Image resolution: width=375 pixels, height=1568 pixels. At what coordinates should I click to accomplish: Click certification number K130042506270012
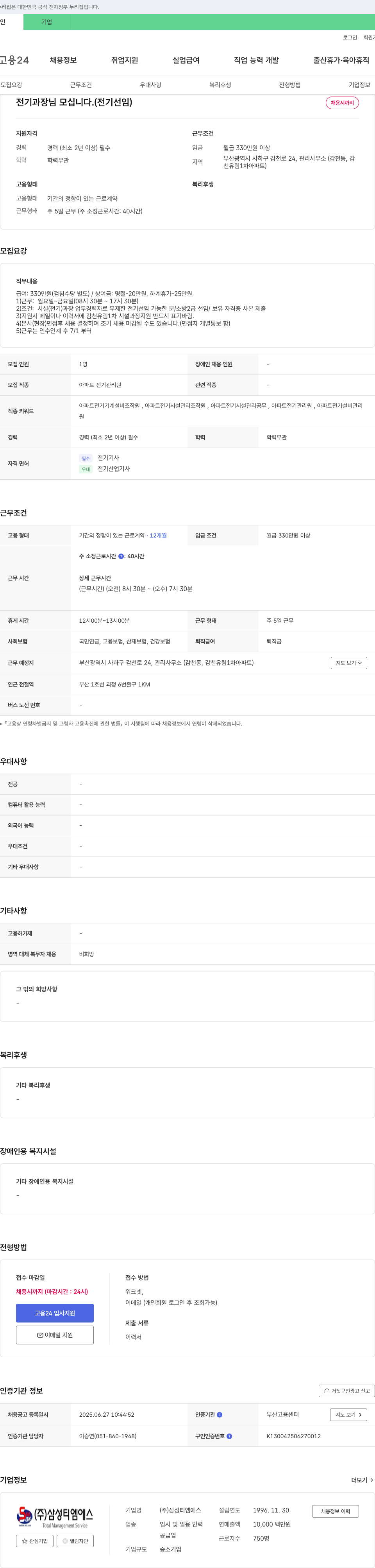[294, 1436]
